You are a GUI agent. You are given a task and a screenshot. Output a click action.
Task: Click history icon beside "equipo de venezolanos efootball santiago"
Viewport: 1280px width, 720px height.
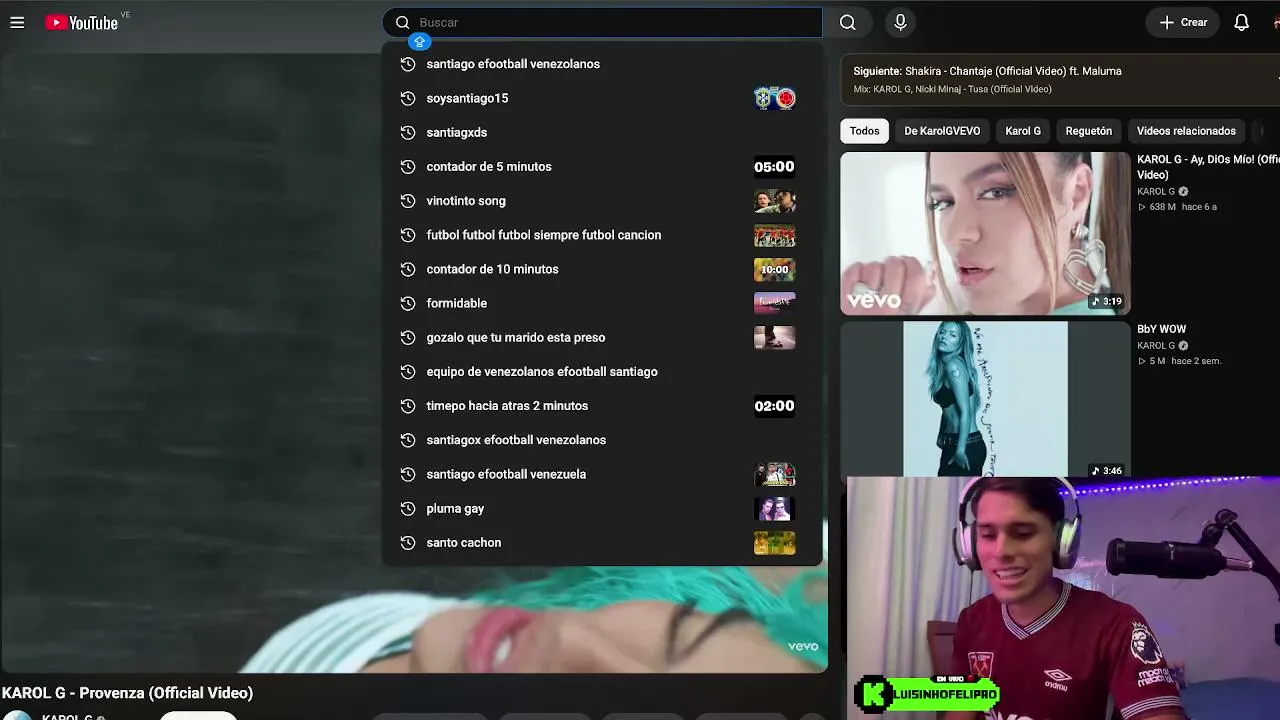pyautogui.click(x=407, y=372)
